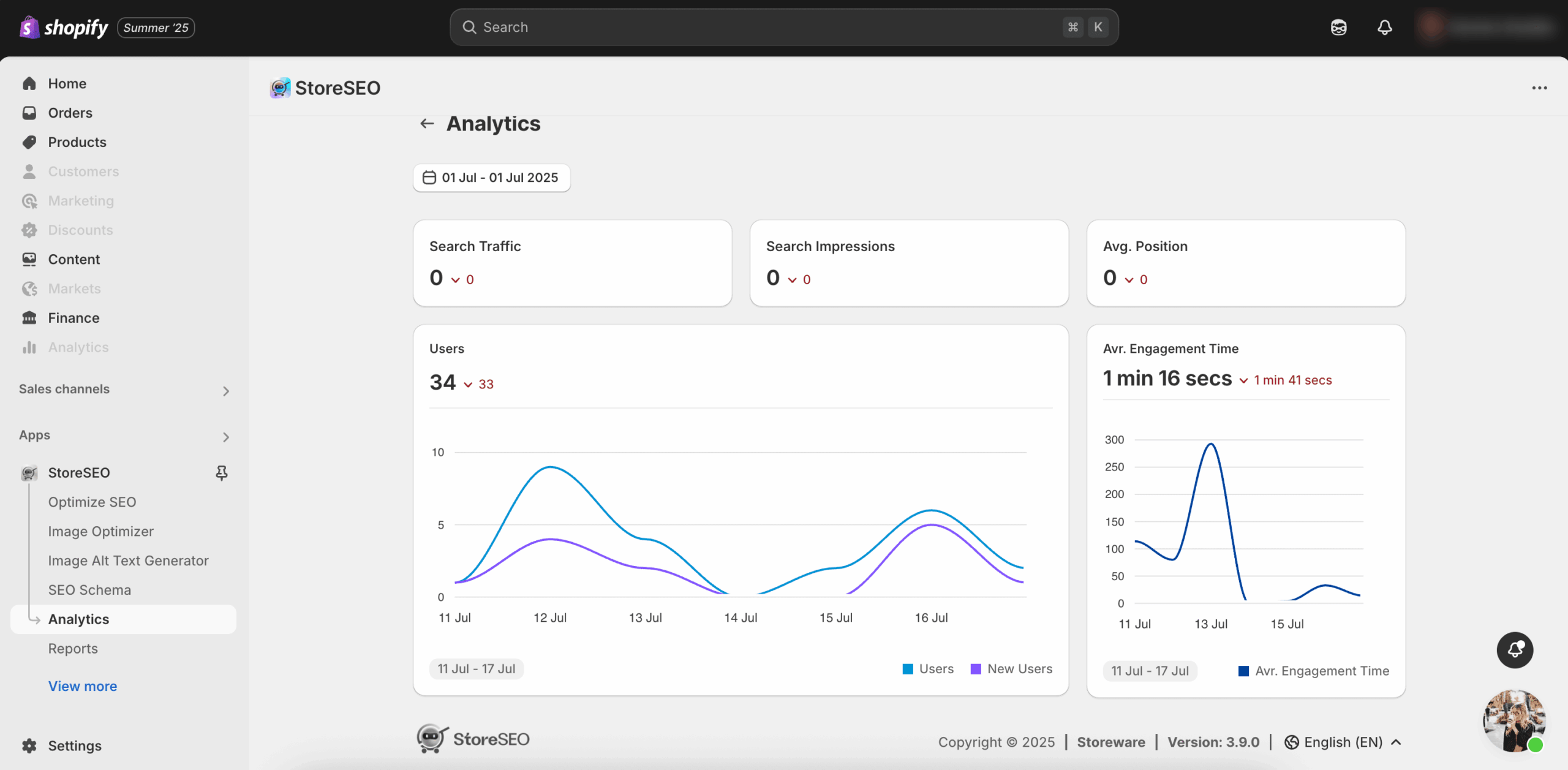Screen dimensions: 1568x770
Task: Click the search field in top bar
Action: (784, 27)
